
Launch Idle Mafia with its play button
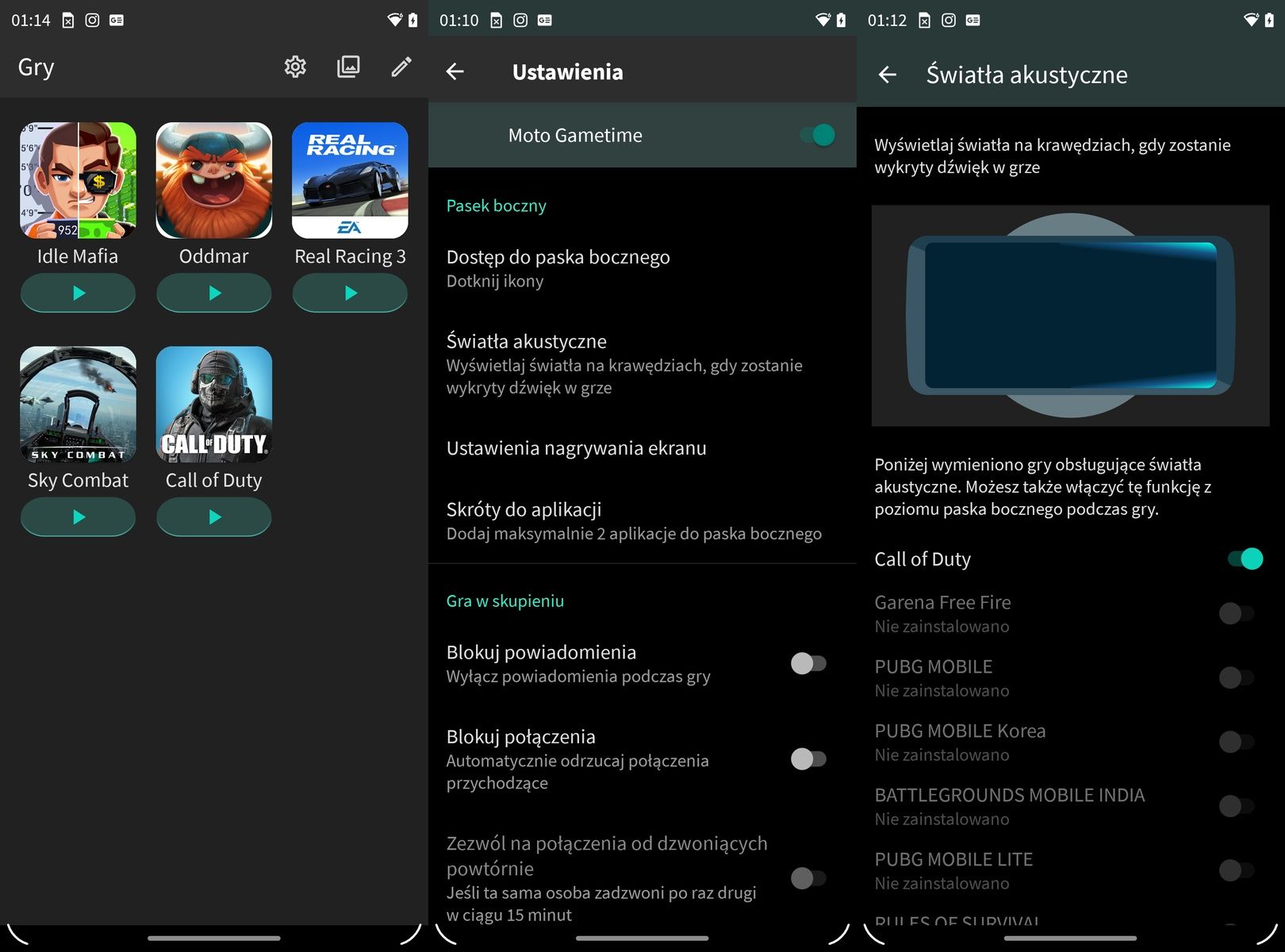click(78, 294)
